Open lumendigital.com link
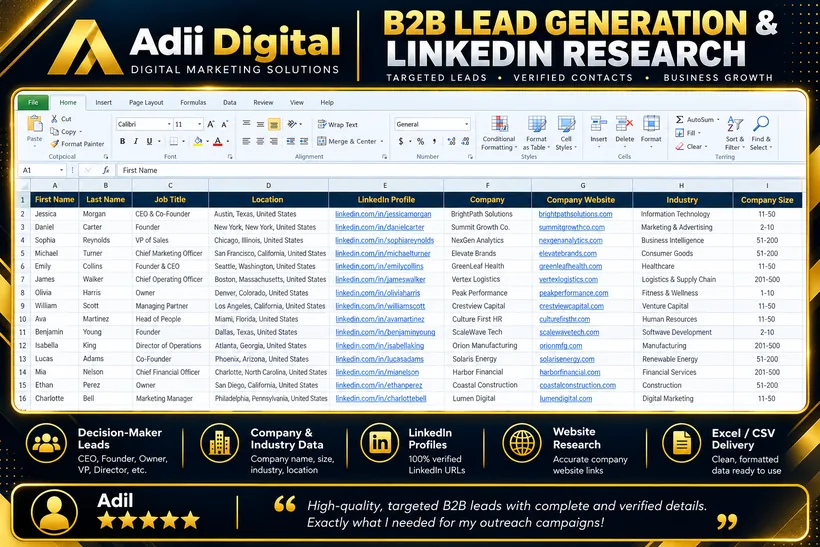820x547 pixels. (x=566, y=398)
